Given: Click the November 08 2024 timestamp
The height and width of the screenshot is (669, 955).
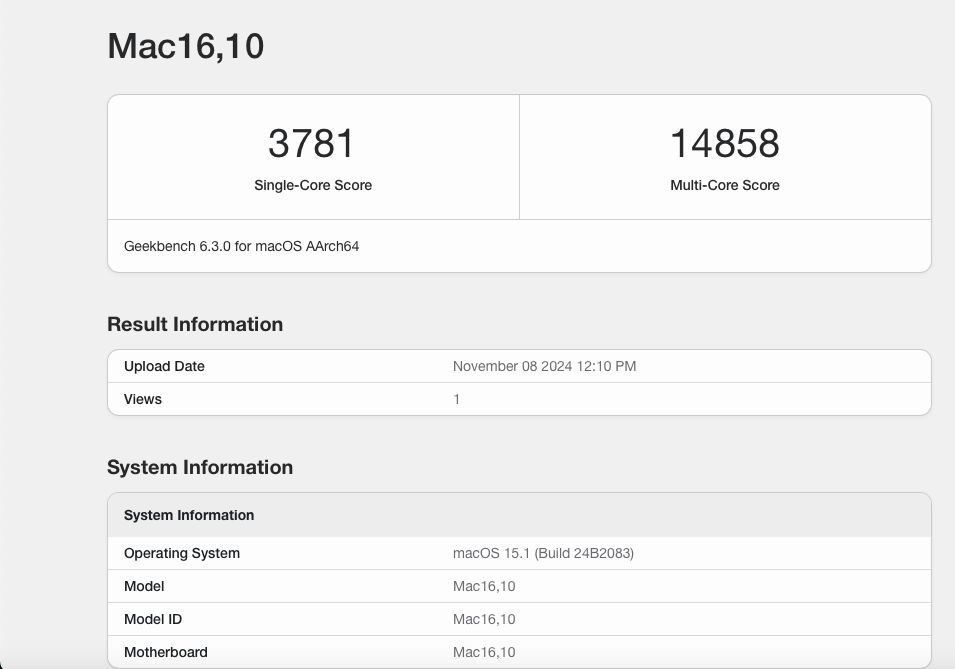Looking at the screenshot, I should pos(546,366).
